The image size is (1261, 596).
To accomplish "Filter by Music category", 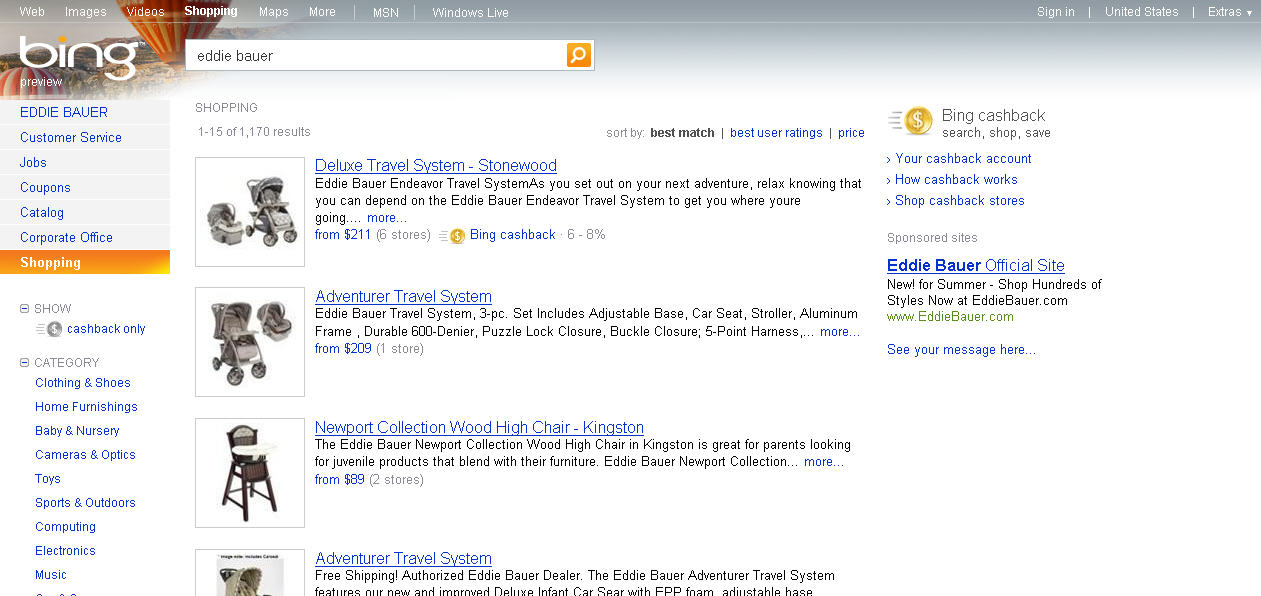I will click(x=51, y=575).
